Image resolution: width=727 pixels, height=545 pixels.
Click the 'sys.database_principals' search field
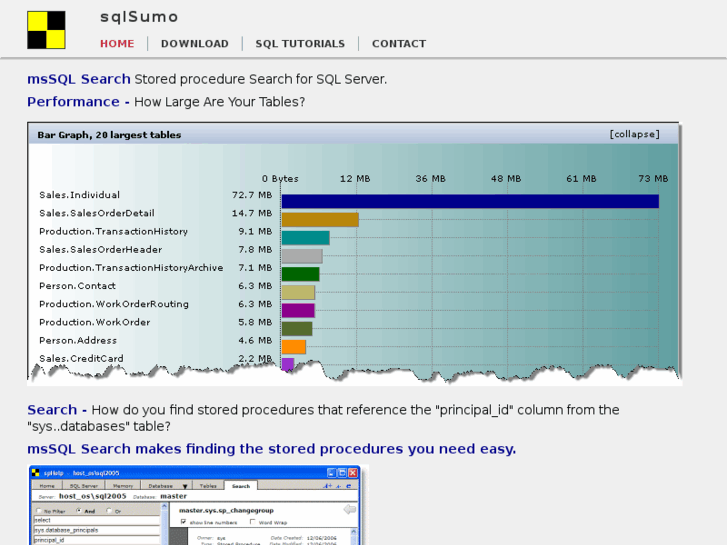97,530
